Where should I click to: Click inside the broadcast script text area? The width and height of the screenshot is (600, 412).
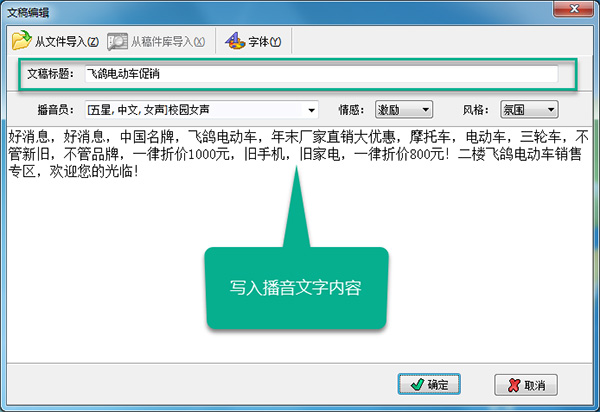[x=300, y=245]
